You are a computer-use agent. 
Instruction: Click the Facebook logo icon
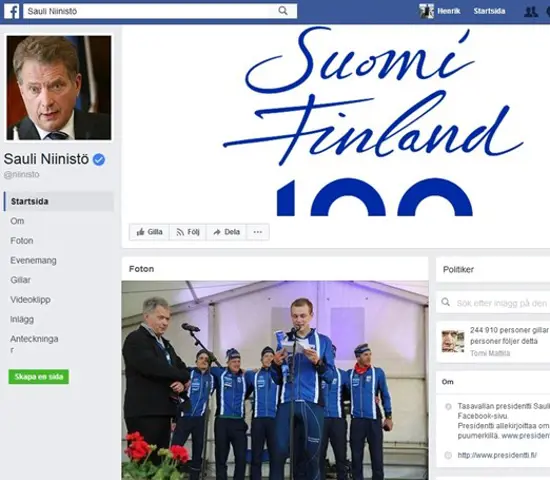tap(12, 11)
